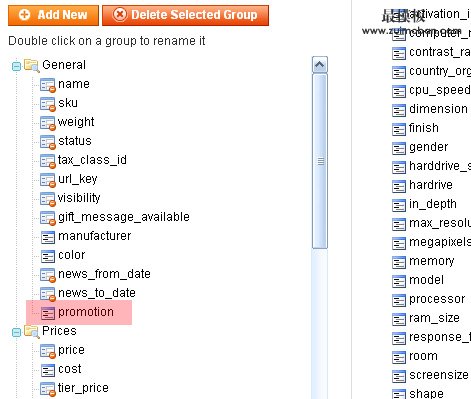Select the status attribute

coord(75,141)
